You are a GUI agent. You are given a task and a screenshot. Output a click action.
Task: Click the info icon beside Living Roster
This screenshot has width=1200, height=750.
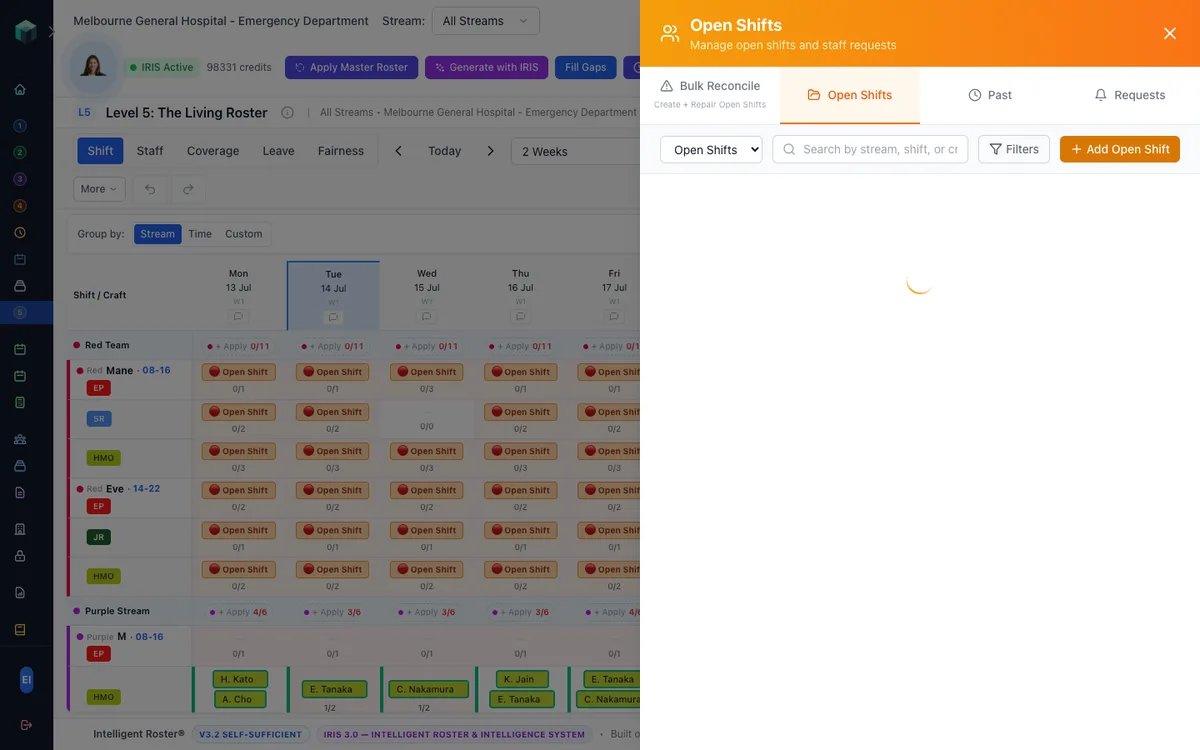coord(287,113)
